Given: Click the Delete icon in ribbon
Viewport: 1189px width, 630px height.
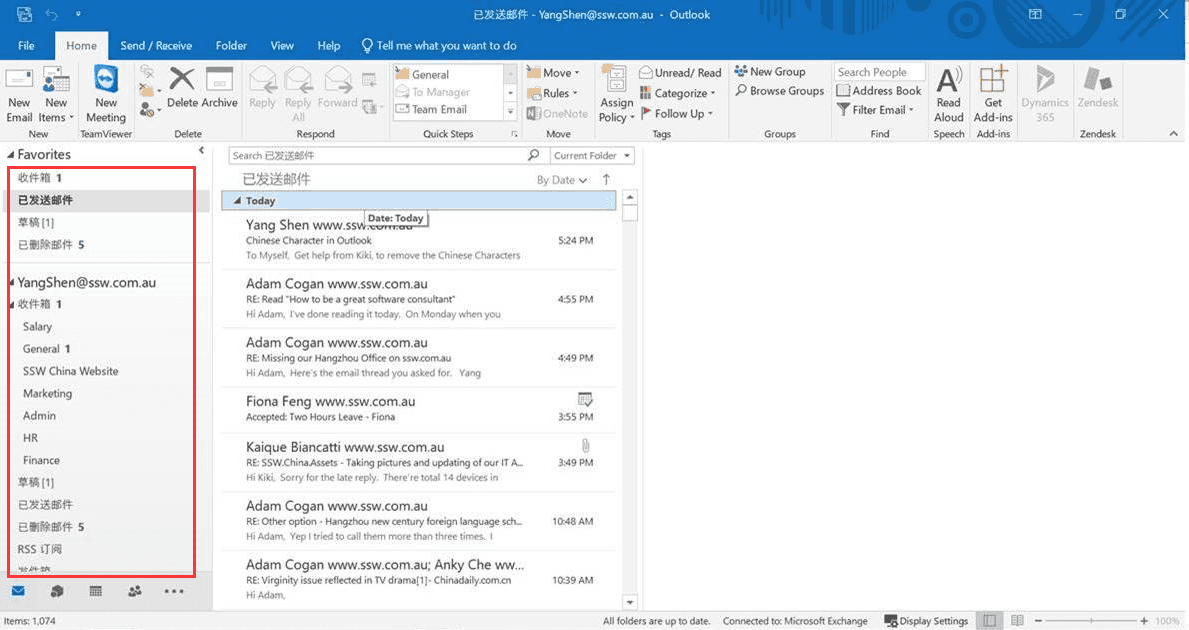Looking at the screenshot, I should (182, 88).
